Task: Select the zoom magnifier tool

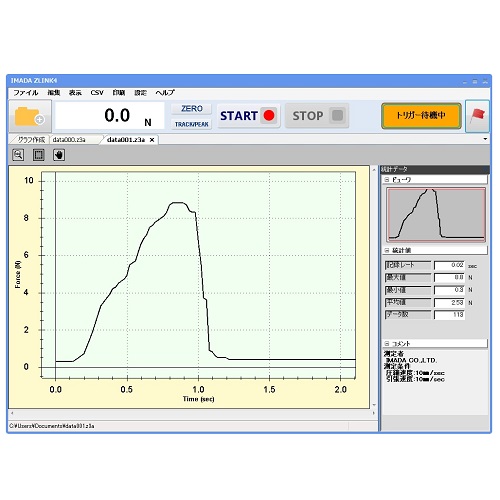Action: [18, 155]
